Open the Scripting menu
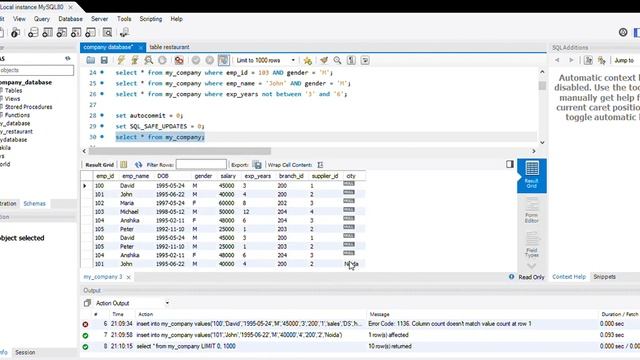Viewport: 640px width, 360px height. click(x=151, y=19)
